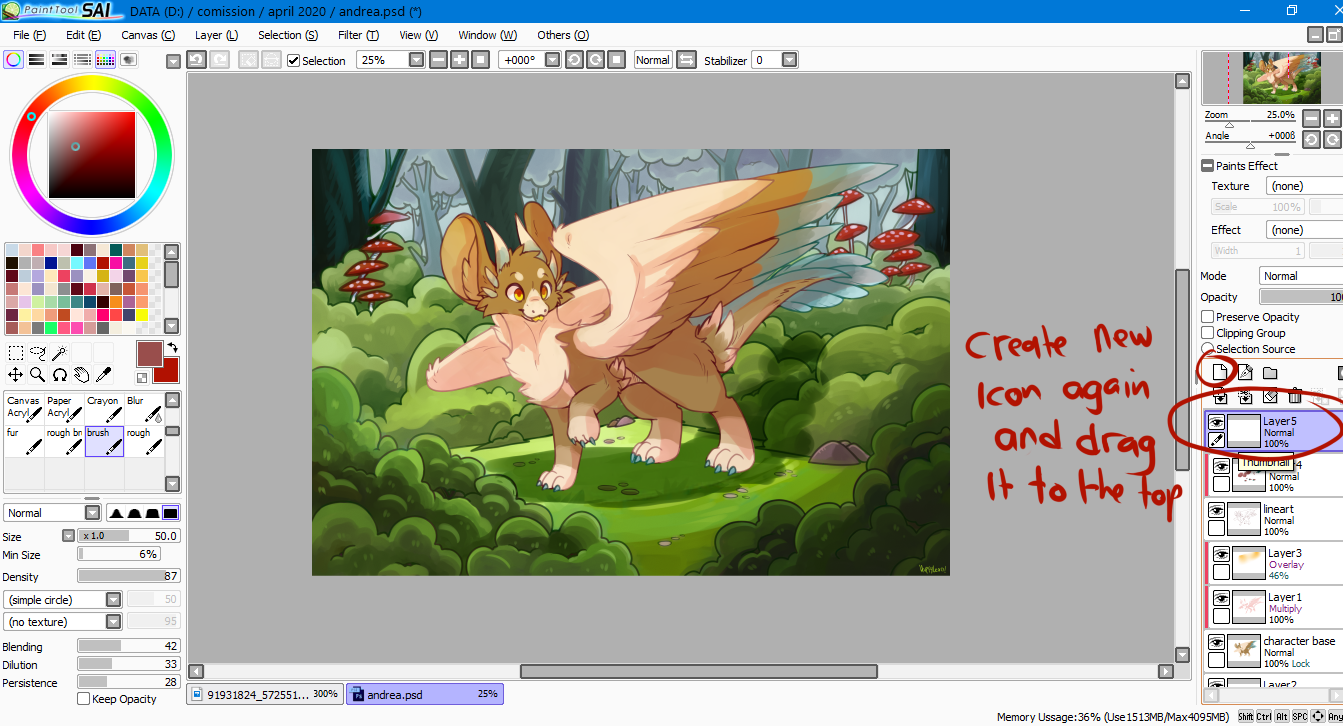Create a new linework layer

point(1245,373)
